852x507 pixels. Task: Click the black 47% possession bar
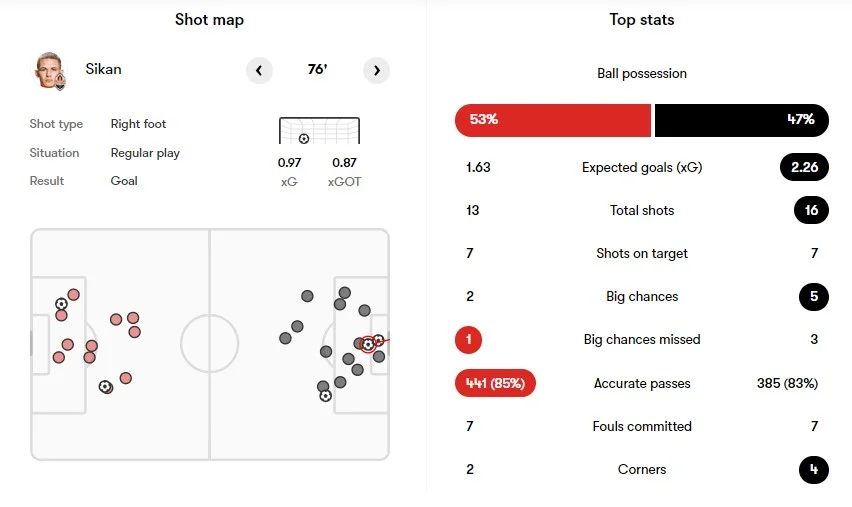740,120
